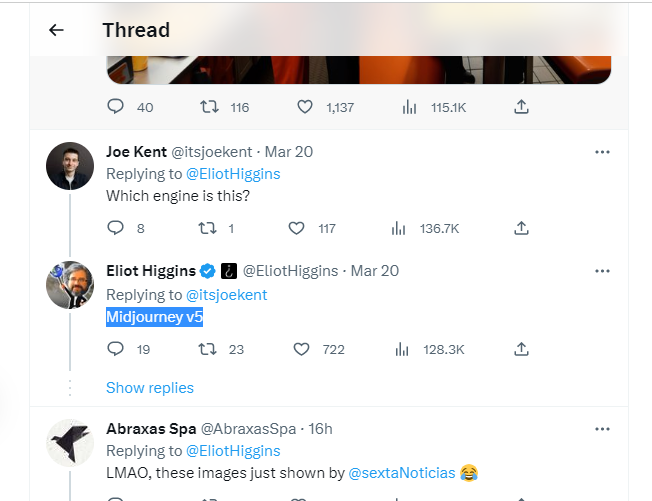Open more options on Eliot Higgins' tweet

click(x=602, y=271)
